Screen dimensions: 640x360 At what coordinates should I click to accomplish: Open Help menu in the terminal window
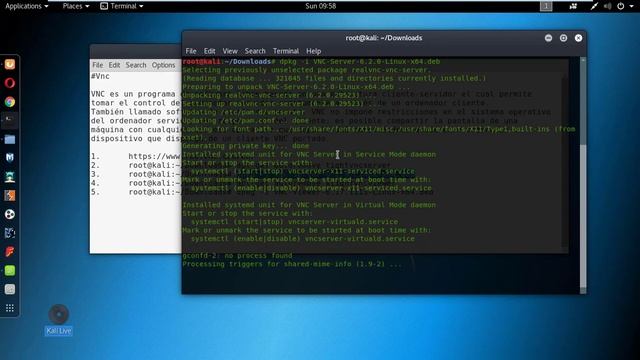point(313,51)
